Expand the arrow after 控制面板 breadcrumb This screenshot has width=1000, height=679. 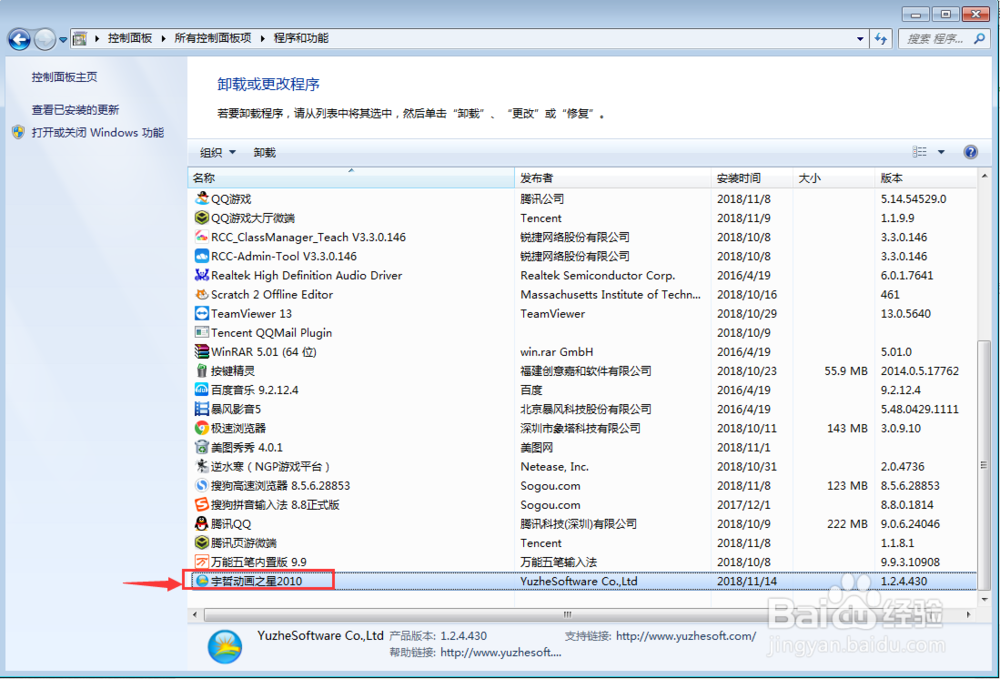coord(163,38)
